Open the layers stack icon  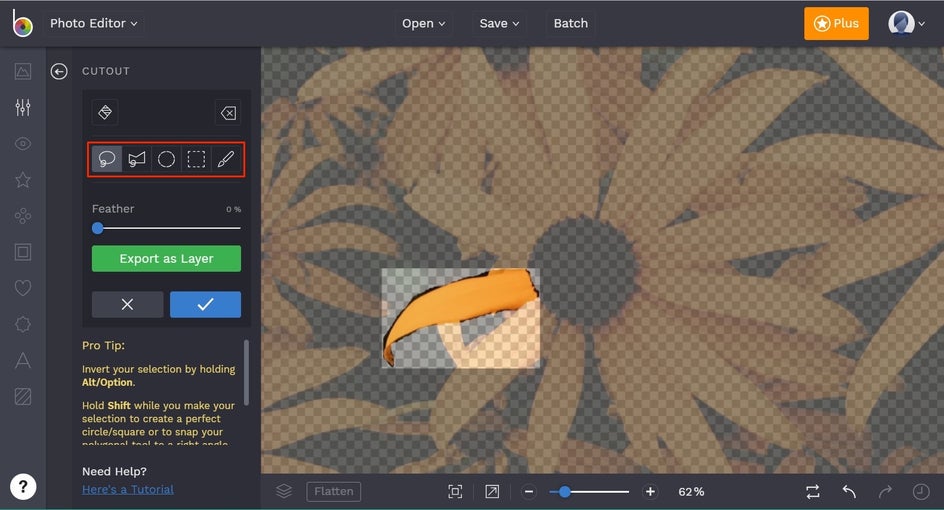[x=284, y=491]
